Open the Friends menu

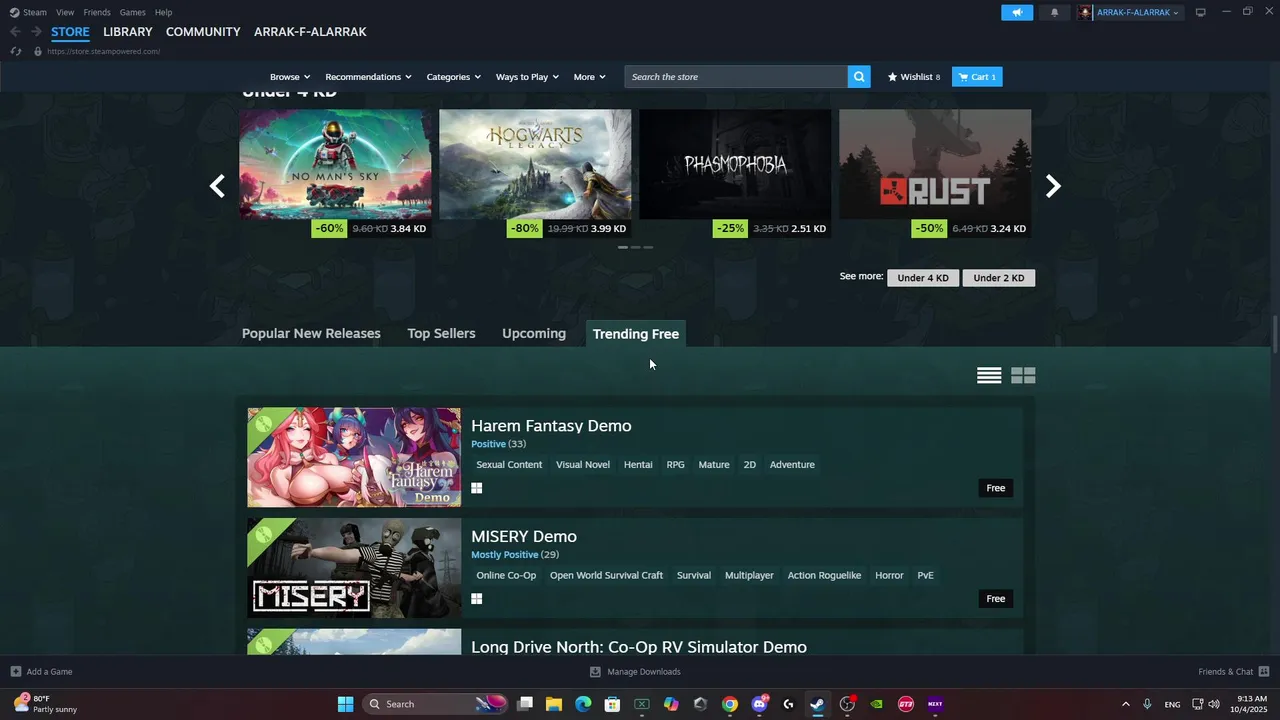point(97,12)
